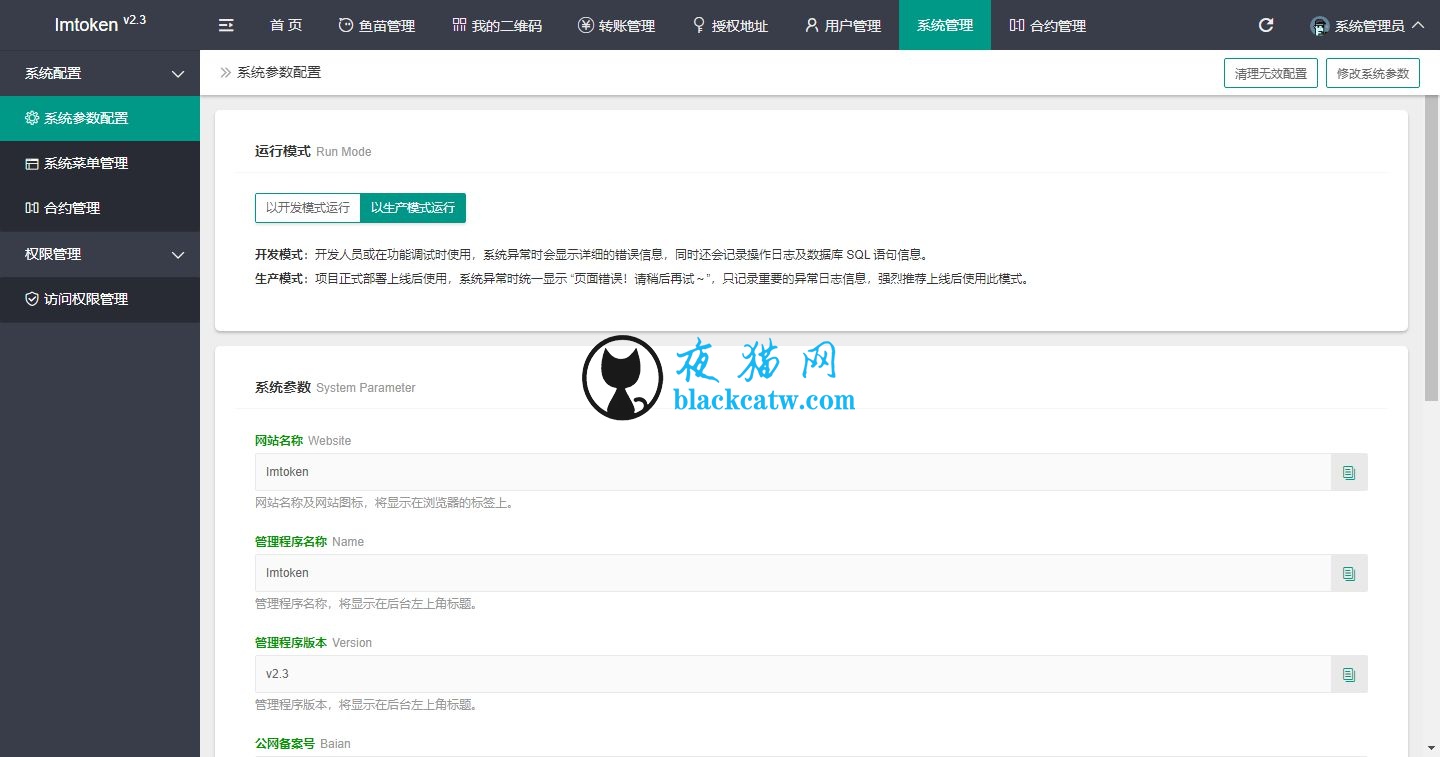
Task: Click the bulb icon beside 授权地址
Action: coord(699,25)
